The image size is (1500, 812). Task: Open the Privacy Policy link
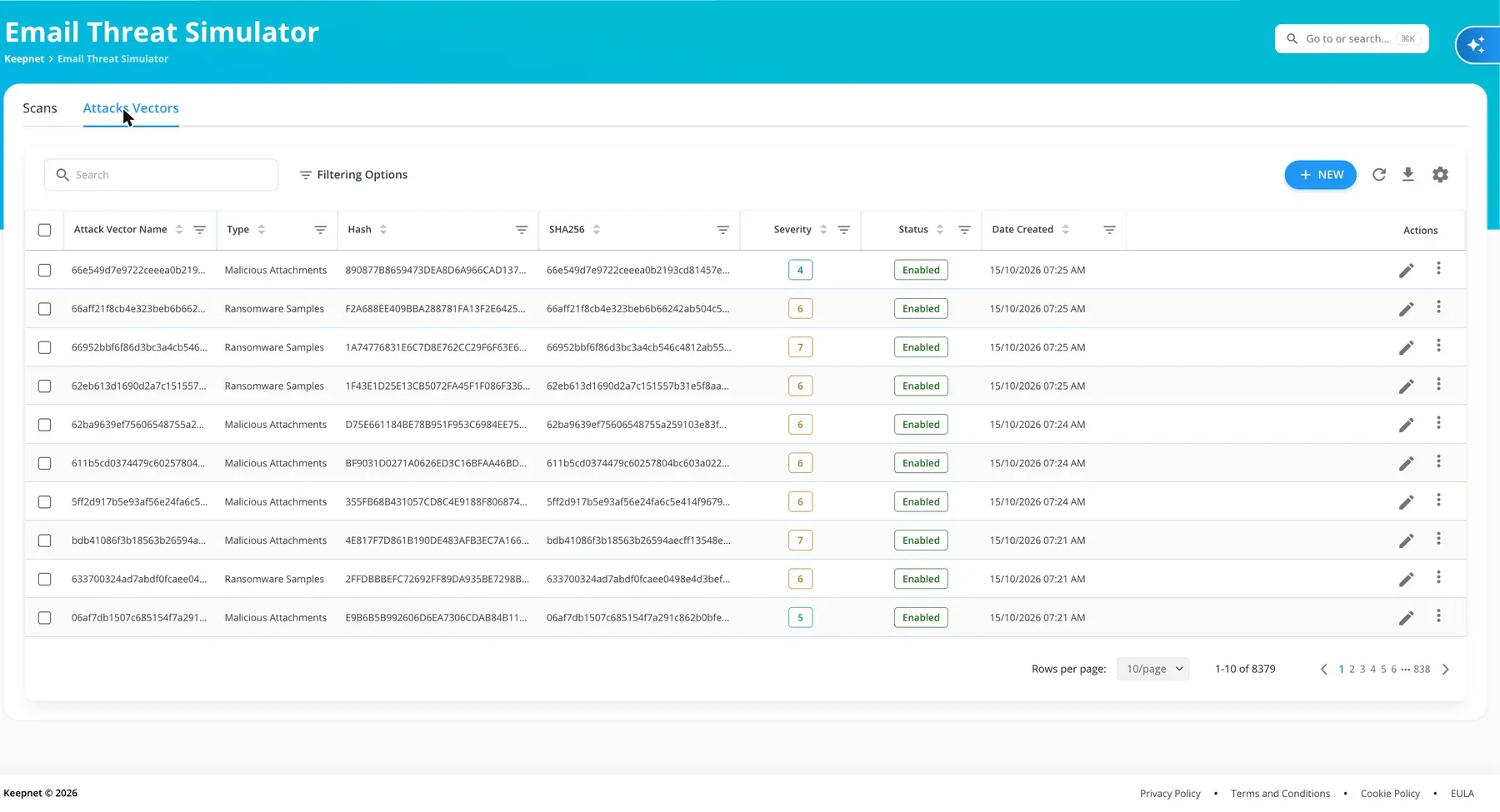[1170, 794]
